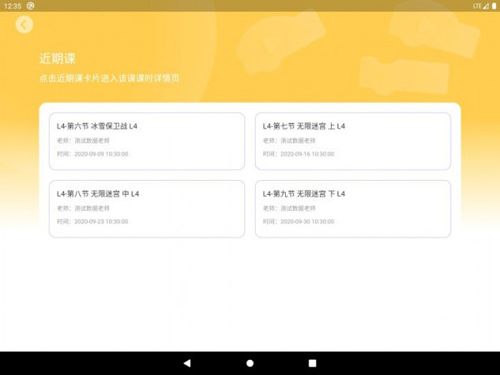Screen dimensions: 500x375
Task: Open the L4-第七节 无限迷宫 上 lesson card
Action: [353, 141]
